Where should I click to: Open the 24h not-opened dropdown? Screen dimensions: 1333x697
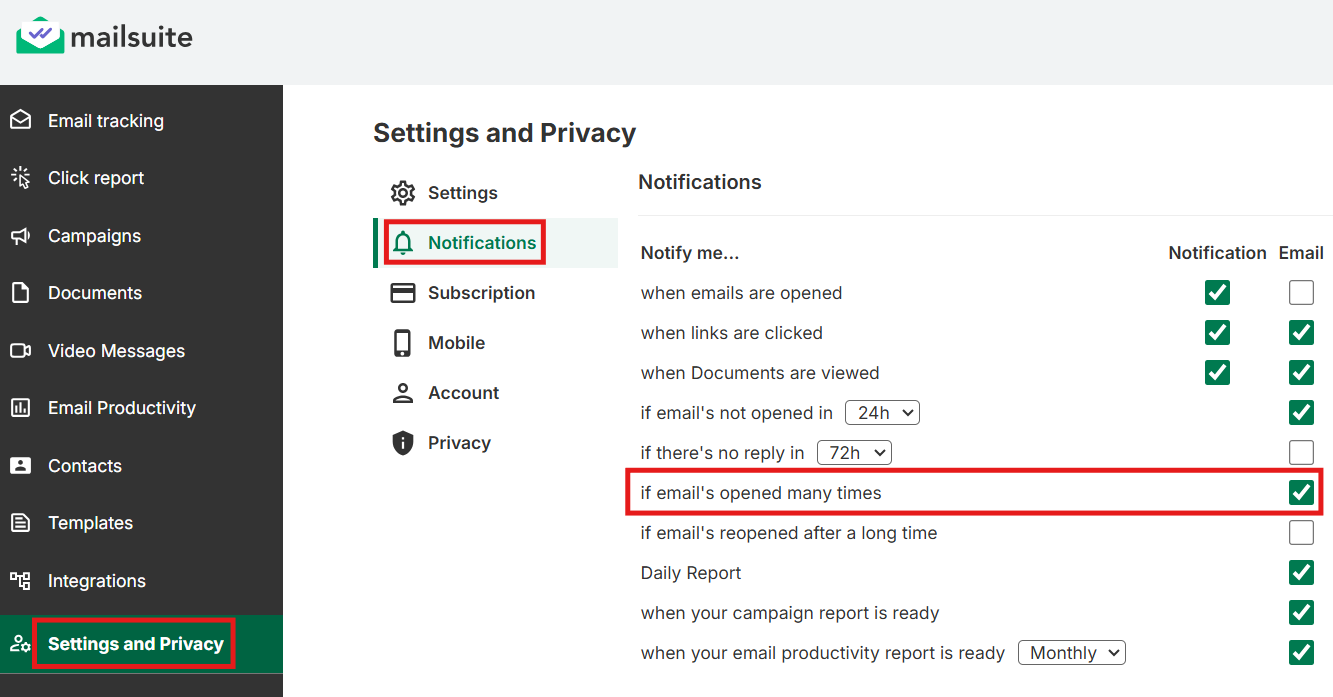point(882,413)
